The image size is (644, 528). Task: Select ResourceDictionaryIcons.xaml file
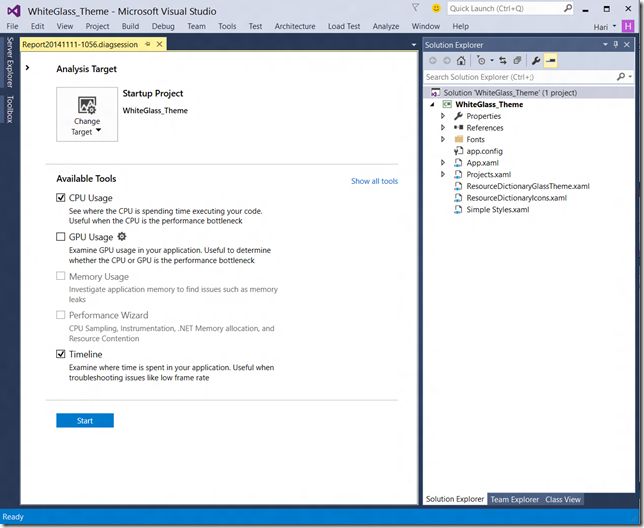pyautogui.click(x=516, y=197)
